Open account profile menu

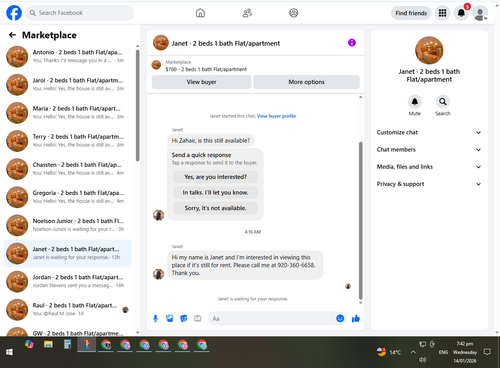(480, 13)
